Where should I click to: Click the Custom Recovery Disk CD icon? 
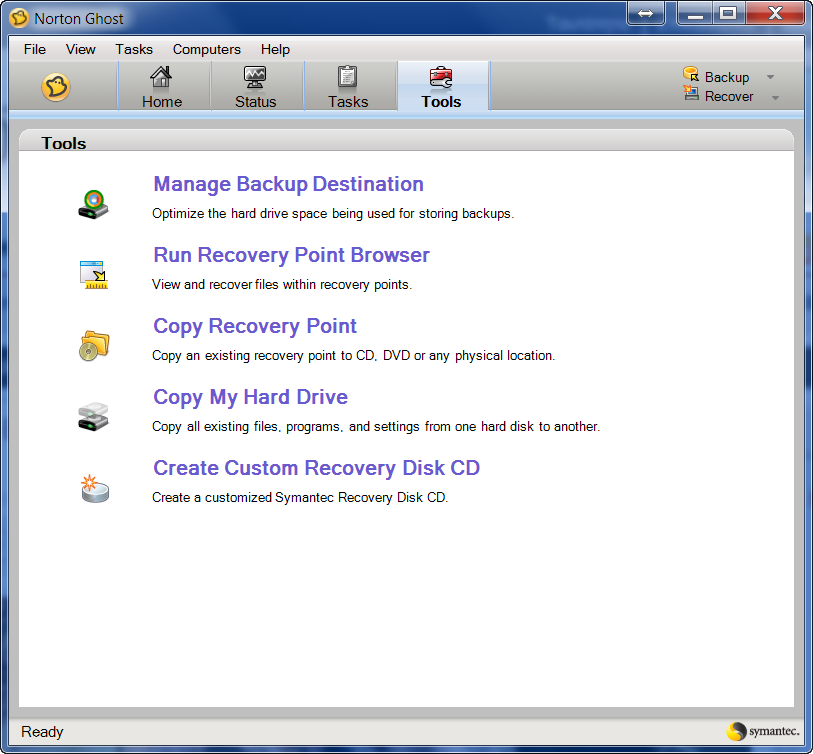coord(93,488)
